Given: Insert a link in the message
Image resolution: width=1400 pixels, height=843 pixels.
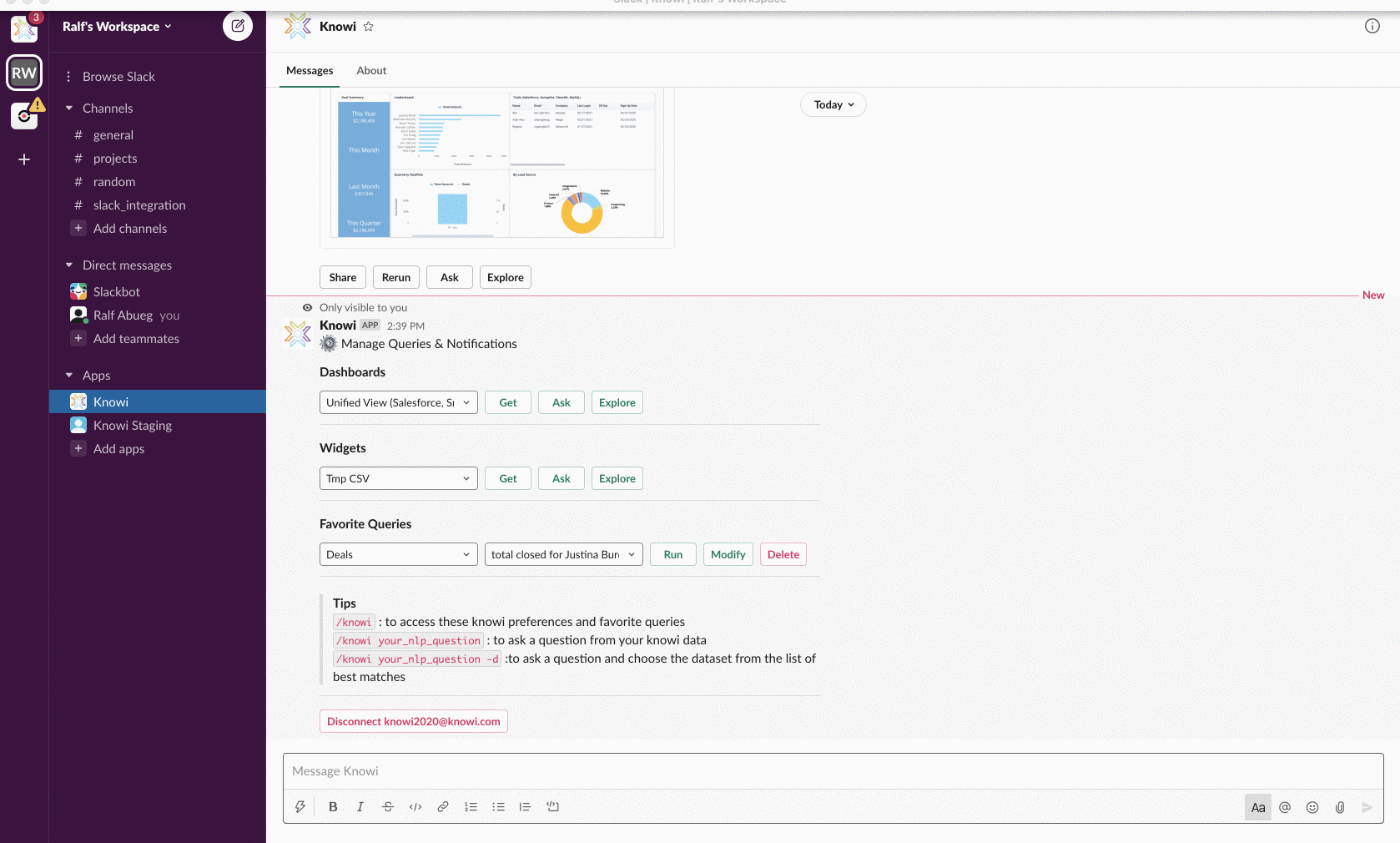Looking at the screenshot, I should 443,807.
